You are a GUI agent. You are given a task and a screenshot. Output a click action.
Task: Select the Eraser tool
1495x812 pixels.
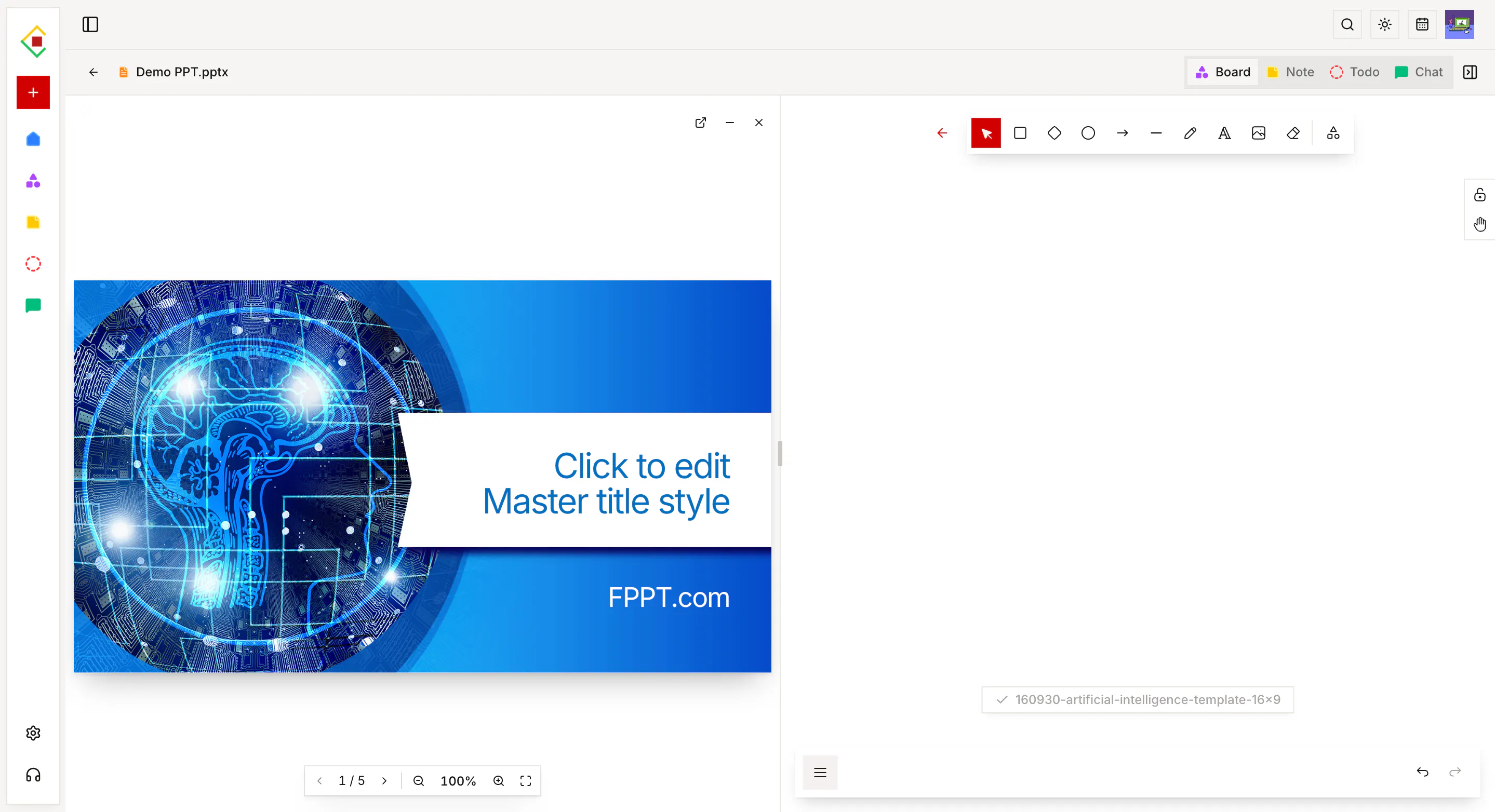(1293, 133)
